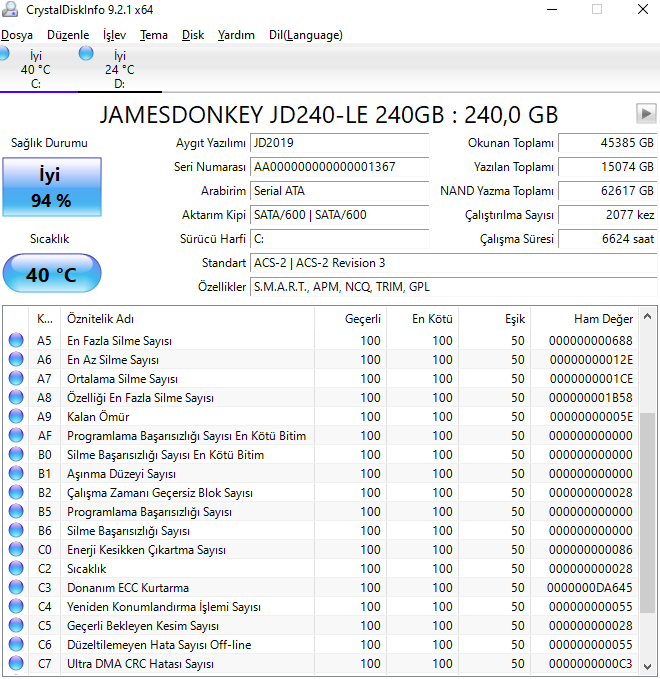The image size is (660, 679).
Task: Click the status orb for C5 row
Action: tap(16, 626)
